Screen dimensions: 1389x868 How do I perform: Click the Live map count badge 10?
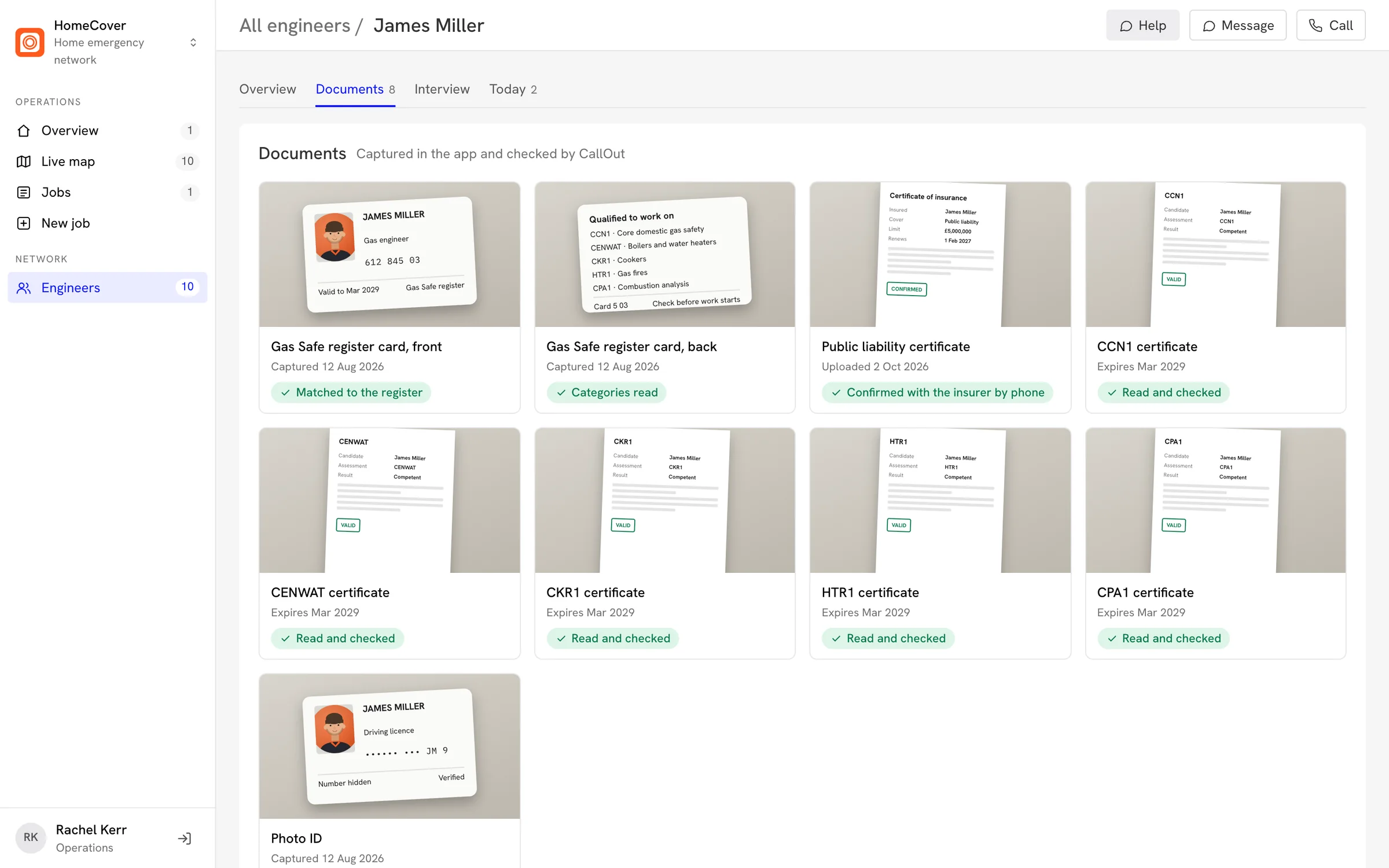(188, 161)
